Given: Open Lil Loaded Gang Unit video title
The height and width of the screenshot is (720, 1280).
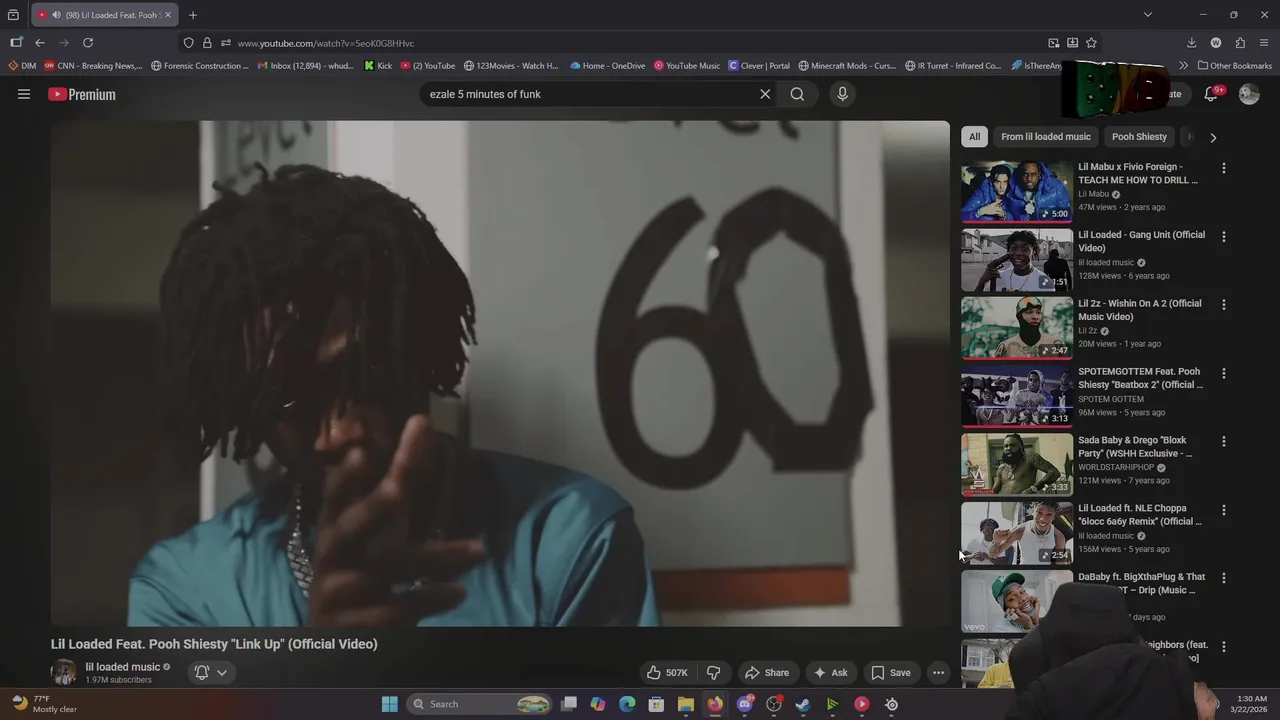Looking at the screenshot, I should (x=1141, y=241).
